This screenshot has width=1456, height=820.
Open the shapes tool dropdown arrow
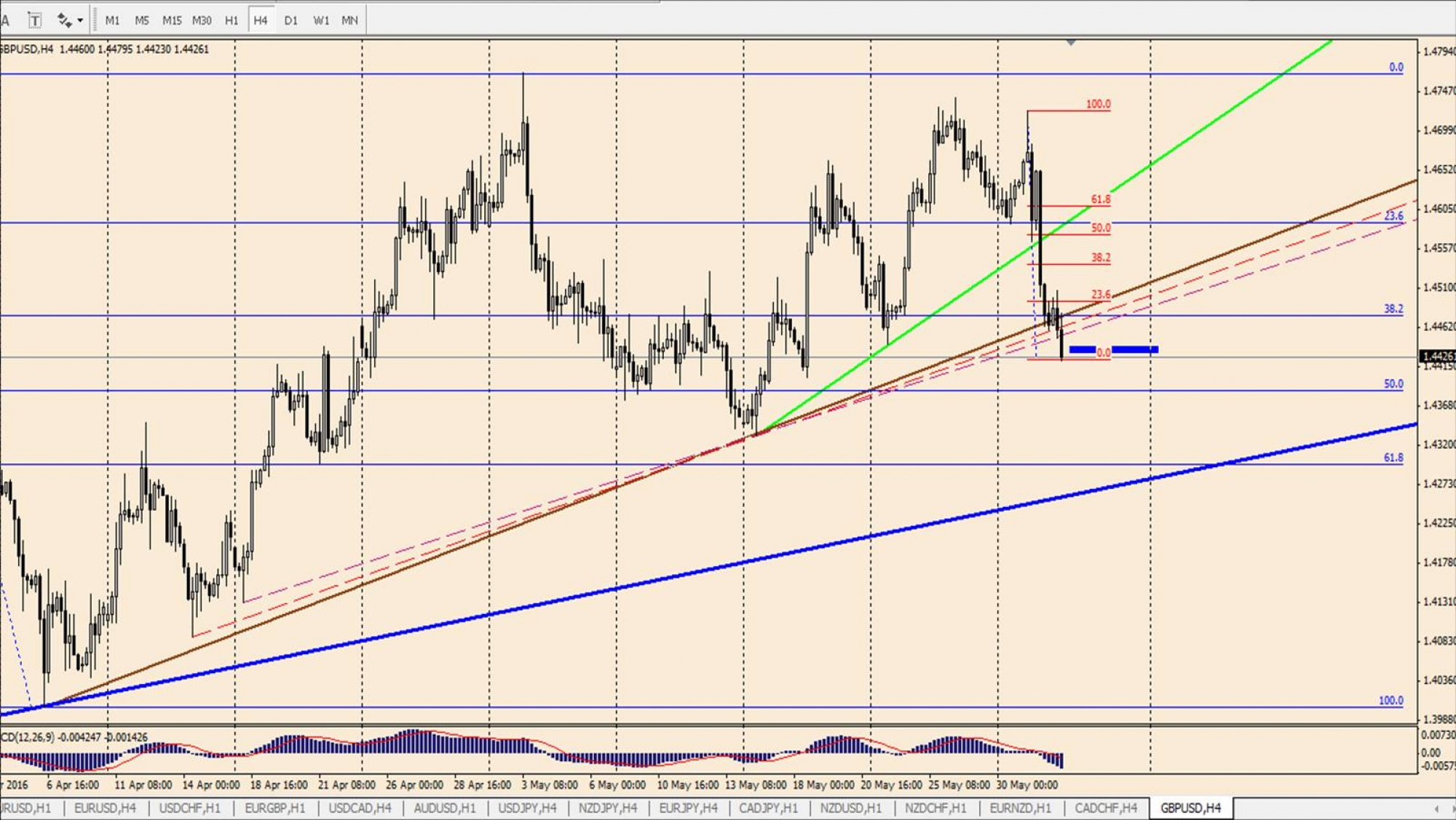coord(80,20)
